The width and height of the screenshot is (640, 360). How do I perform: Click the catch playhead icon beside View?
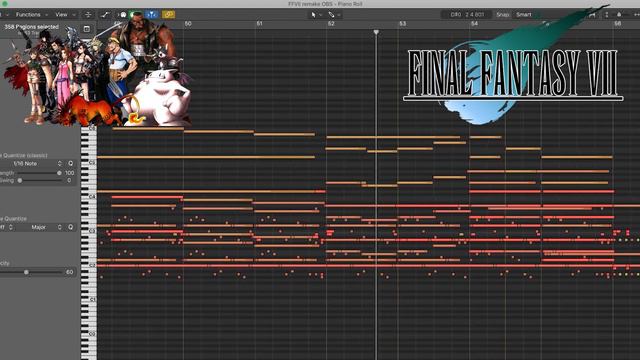coord(88,15)
